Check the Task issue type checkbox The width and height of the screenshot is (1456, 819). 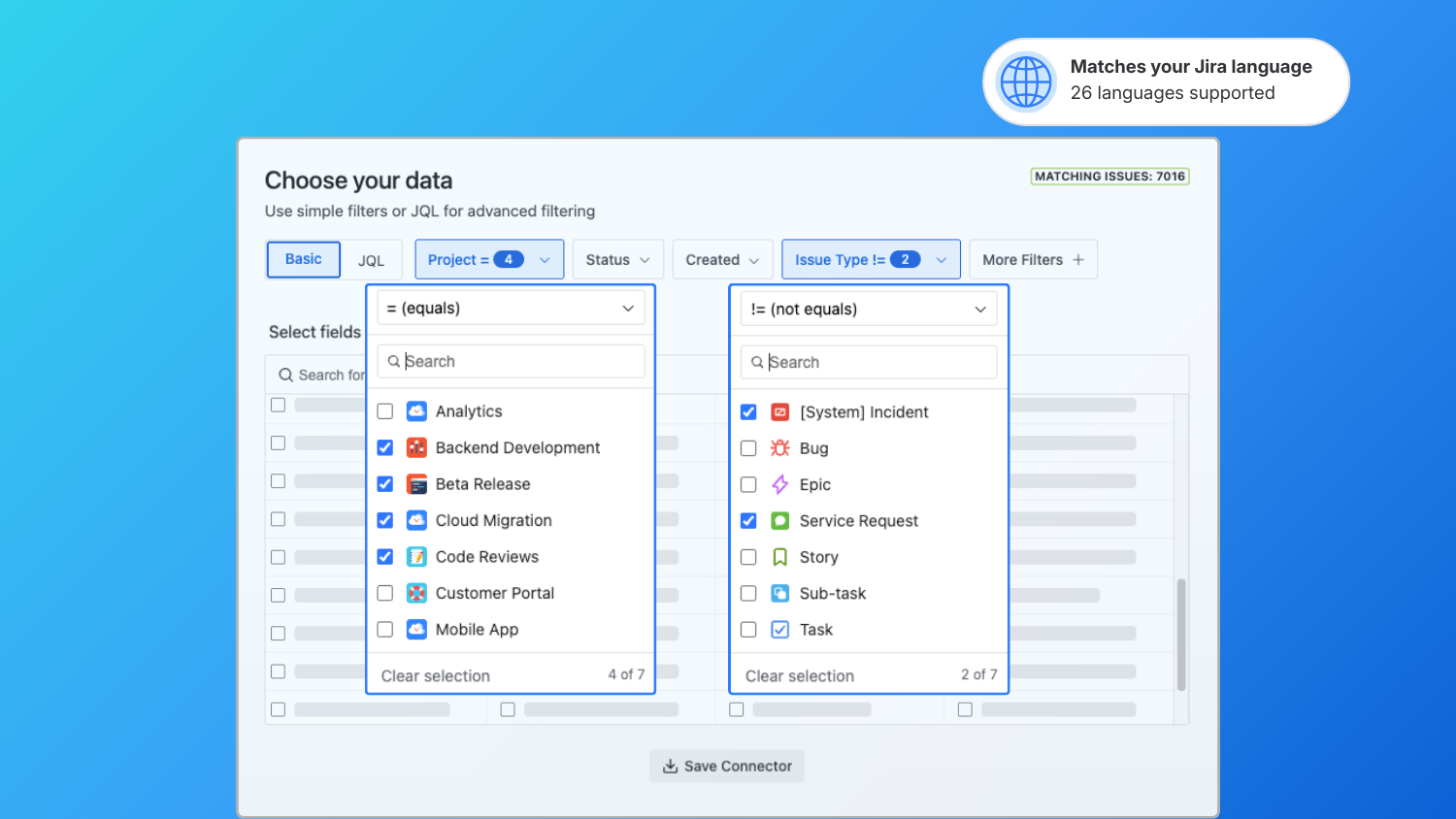pos(748,630)
